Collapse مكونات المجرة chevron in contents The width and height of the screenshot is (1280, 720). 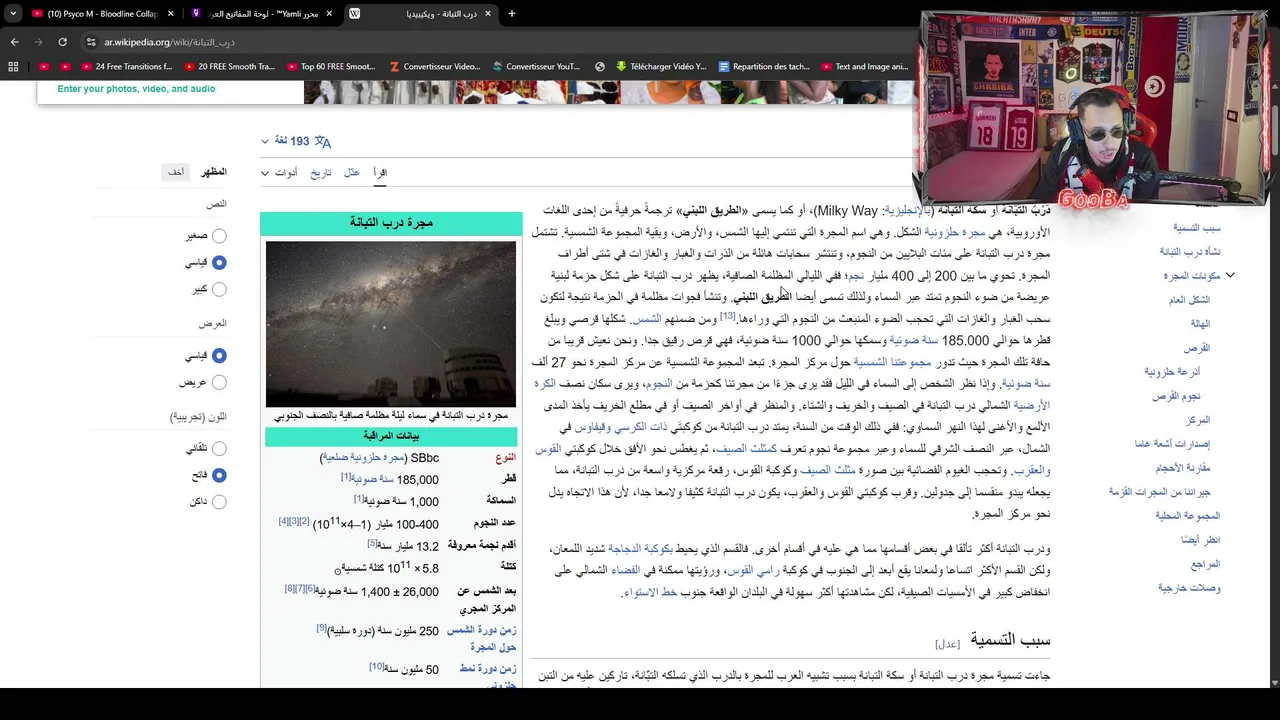[1230, 276]
